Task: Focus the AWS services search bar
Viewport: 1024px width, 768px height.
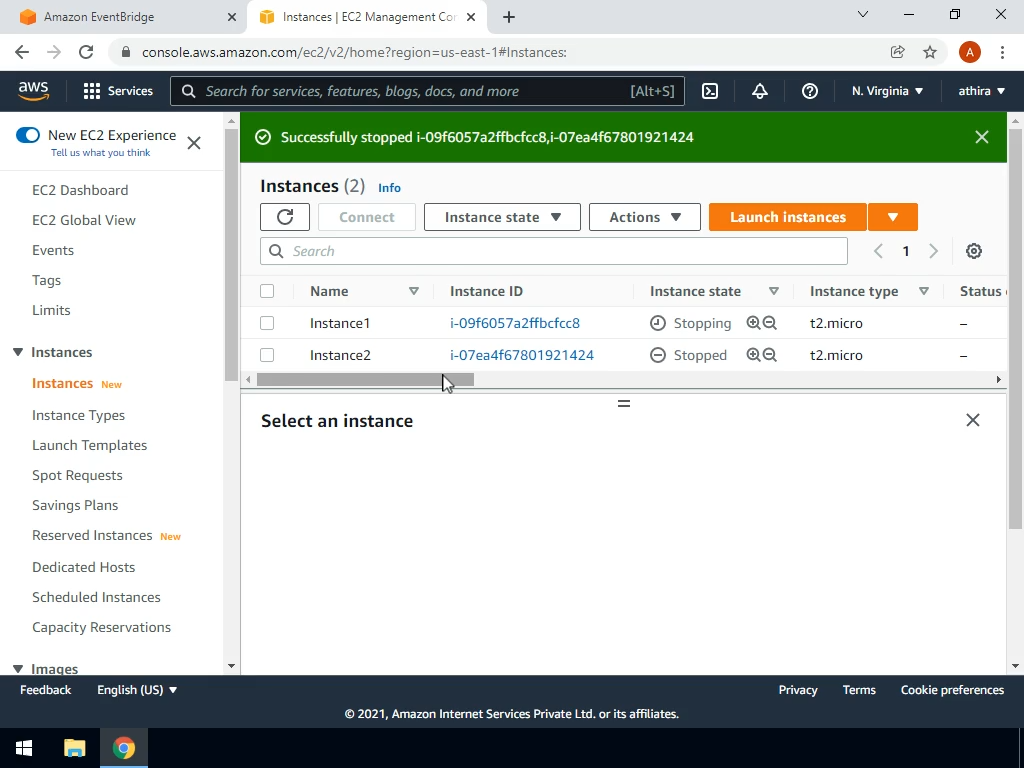Action: click(427, 91)
